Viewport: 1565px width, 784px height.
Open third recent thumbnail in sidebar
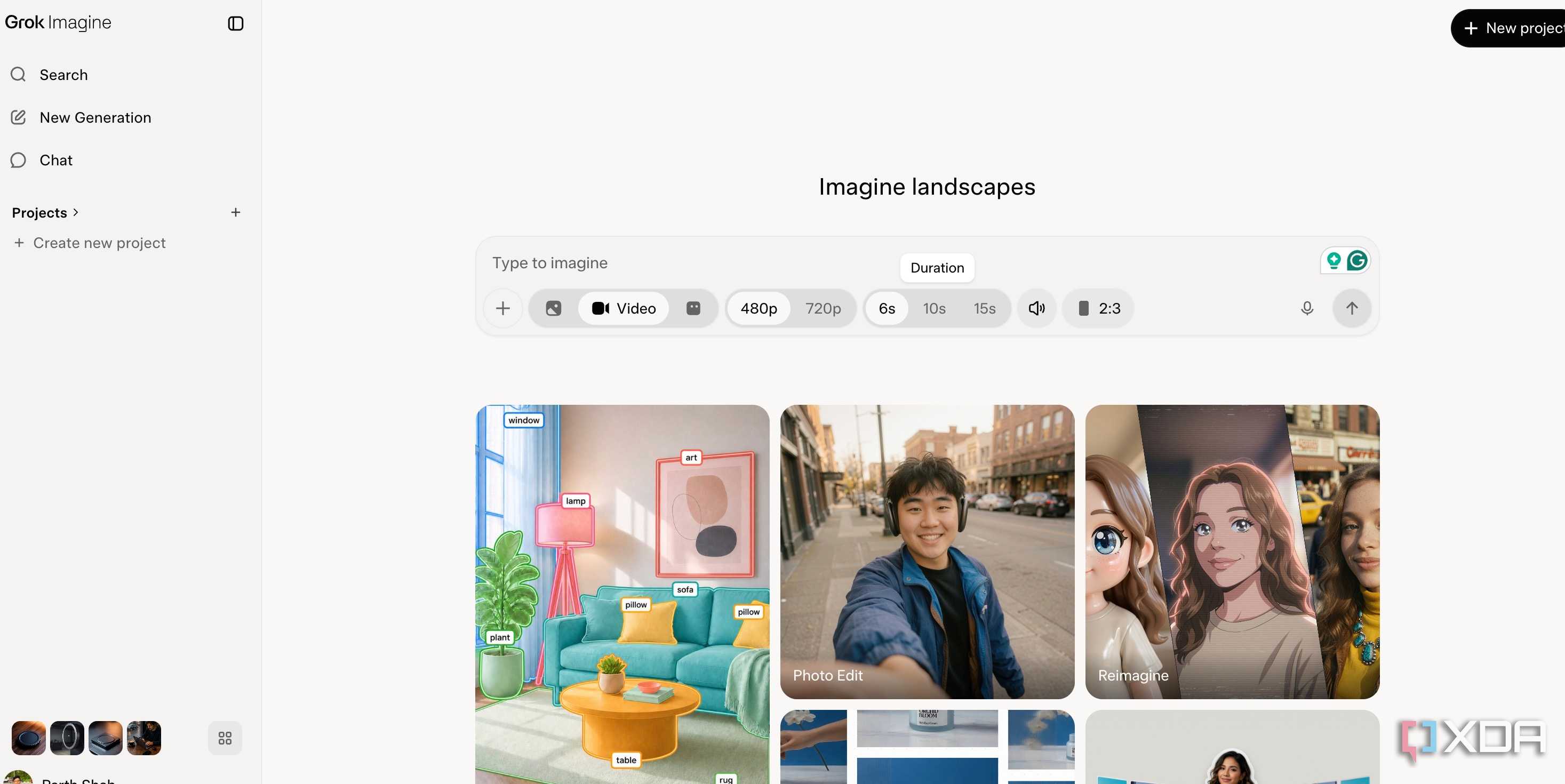pos(105,738)
